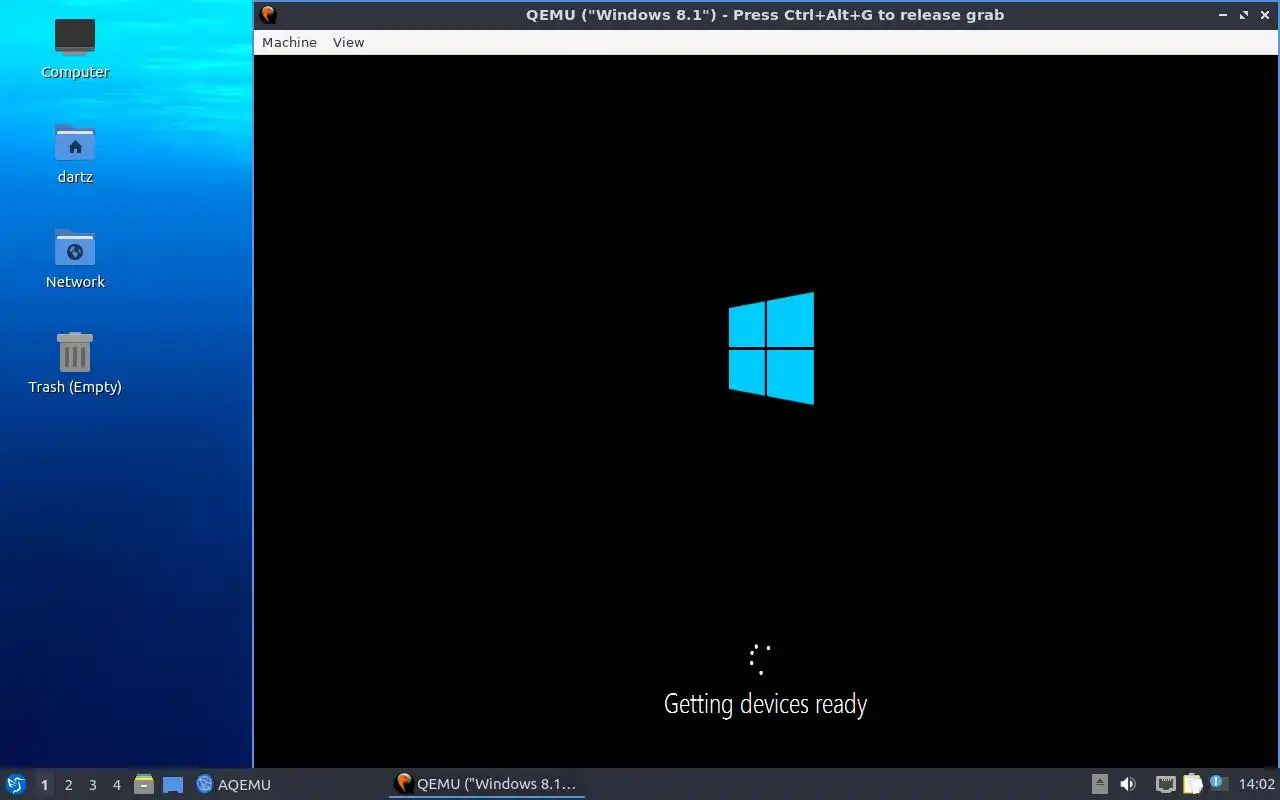Click the blue notification alert tray icon
The width and height of the screenshot is (1280, 800).
click(x=1217, y=782)
